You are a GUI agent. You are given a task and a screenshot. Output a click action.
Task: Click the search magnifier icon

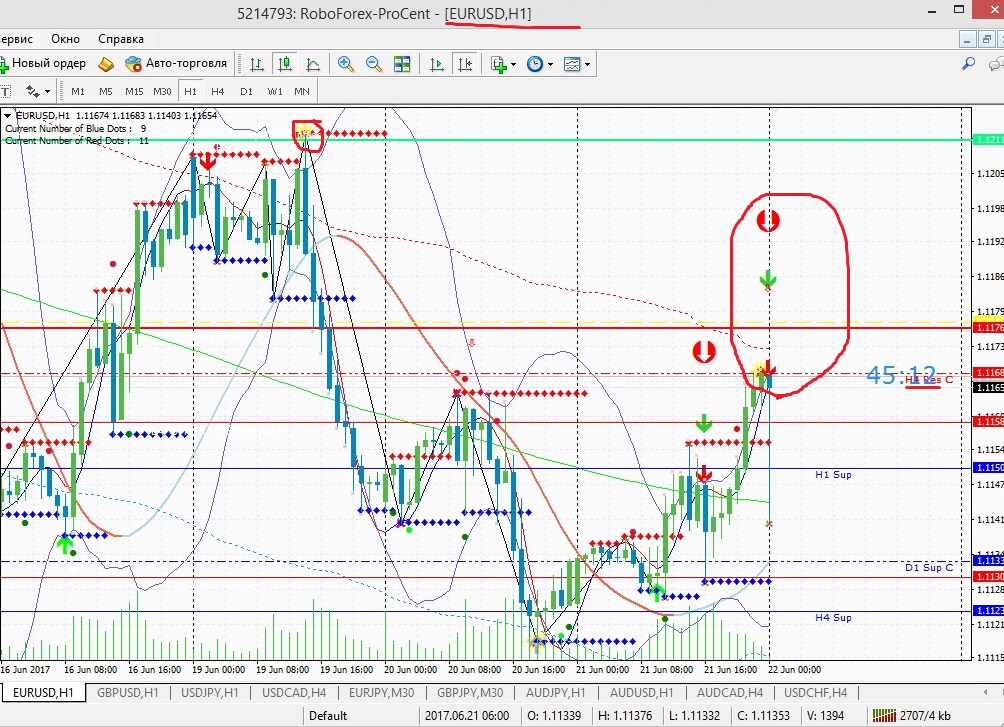coord(968,63)
